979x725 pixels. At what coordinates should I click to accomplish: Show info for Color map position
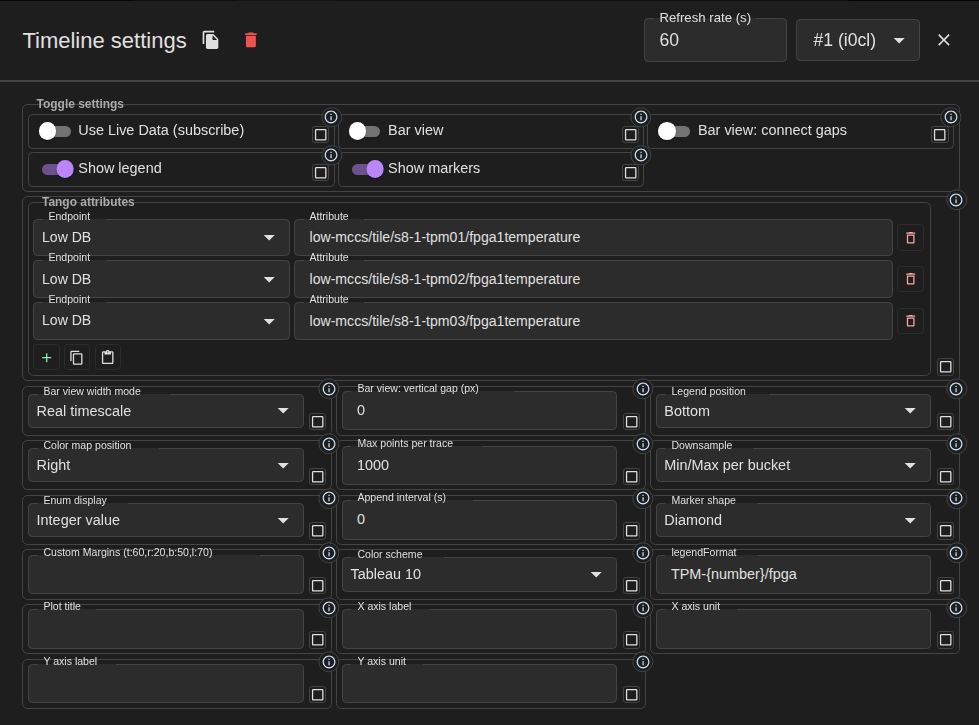(x=329, y=444)
